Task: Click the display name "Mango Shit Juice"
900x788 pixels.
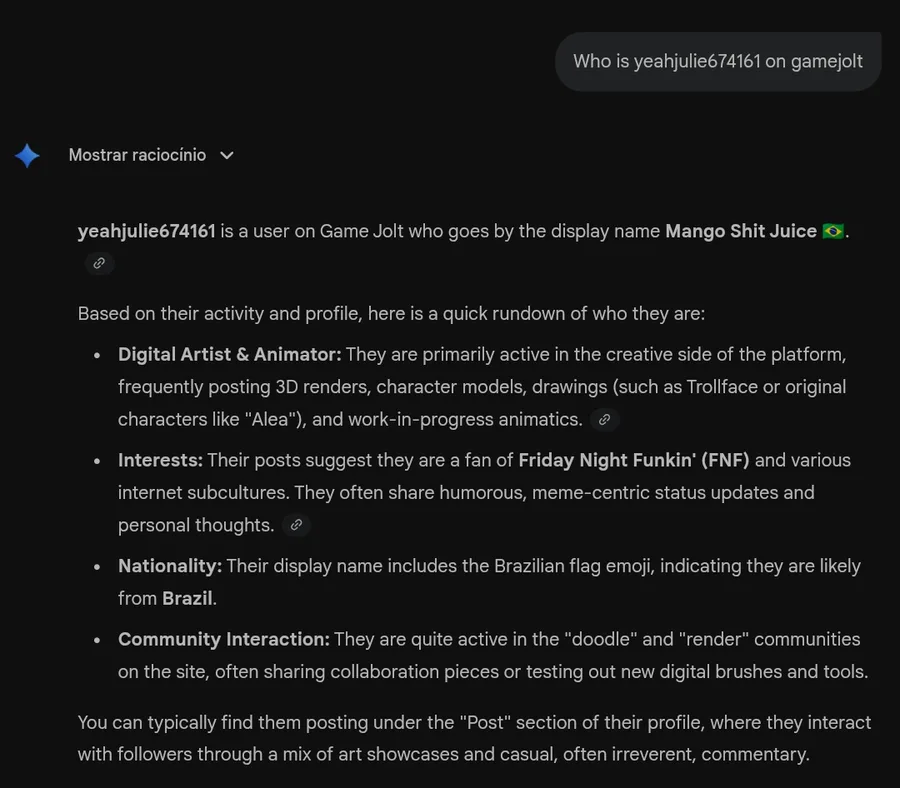Action: [x=741, y=232]
